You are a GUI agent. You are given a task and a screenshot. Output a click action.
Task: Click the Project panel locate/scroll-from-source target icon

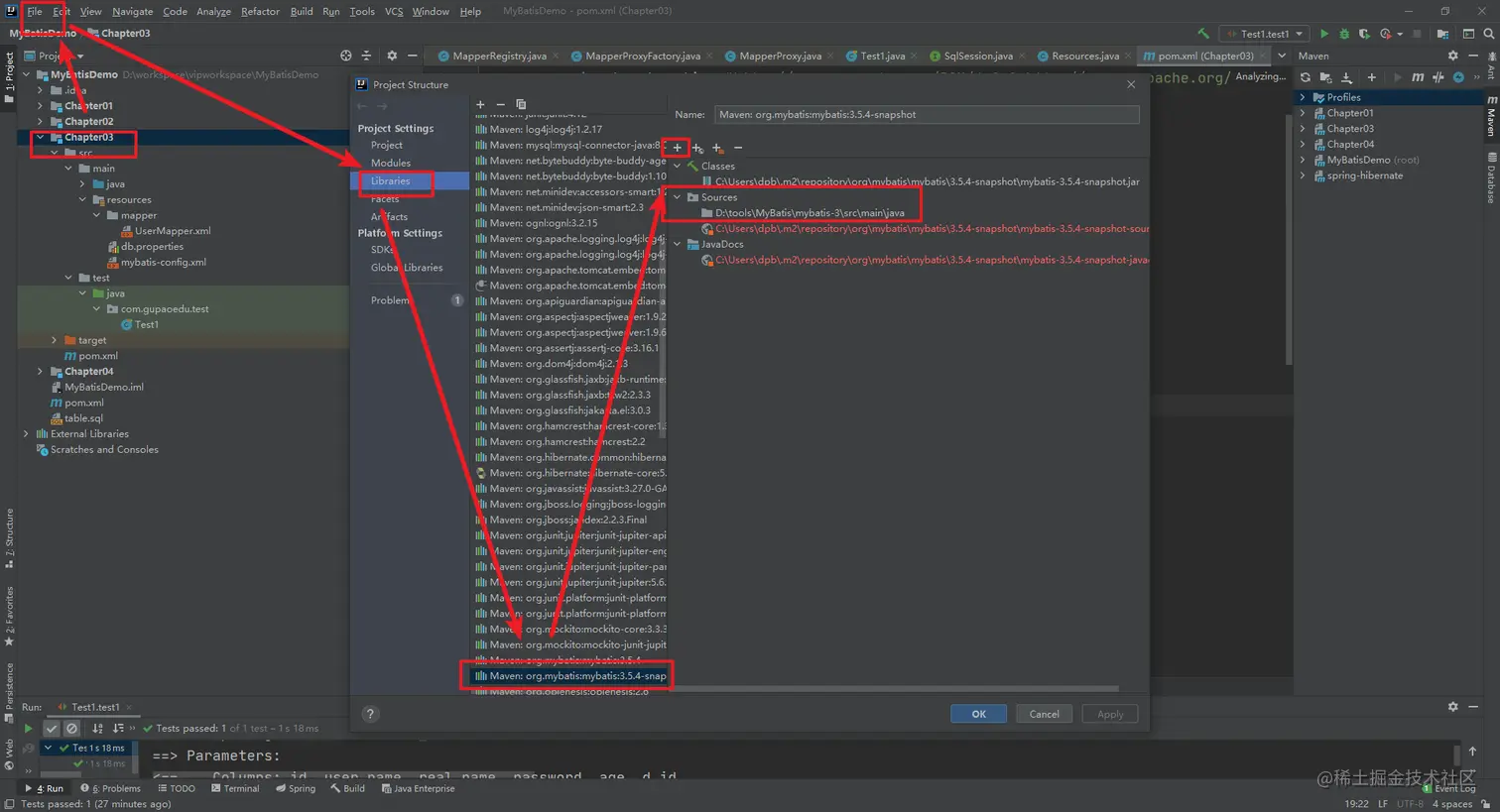[345, 56]
